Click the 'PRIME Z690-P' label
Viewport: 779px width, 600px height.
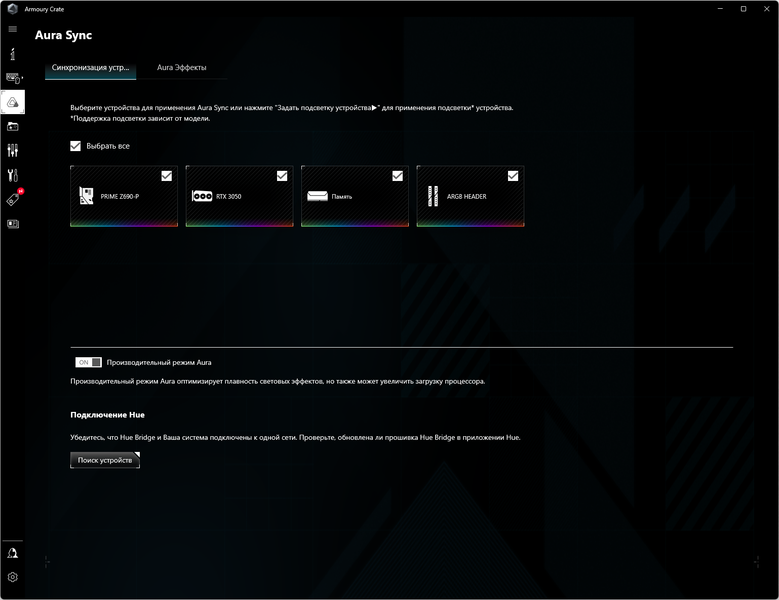(120, 197)
